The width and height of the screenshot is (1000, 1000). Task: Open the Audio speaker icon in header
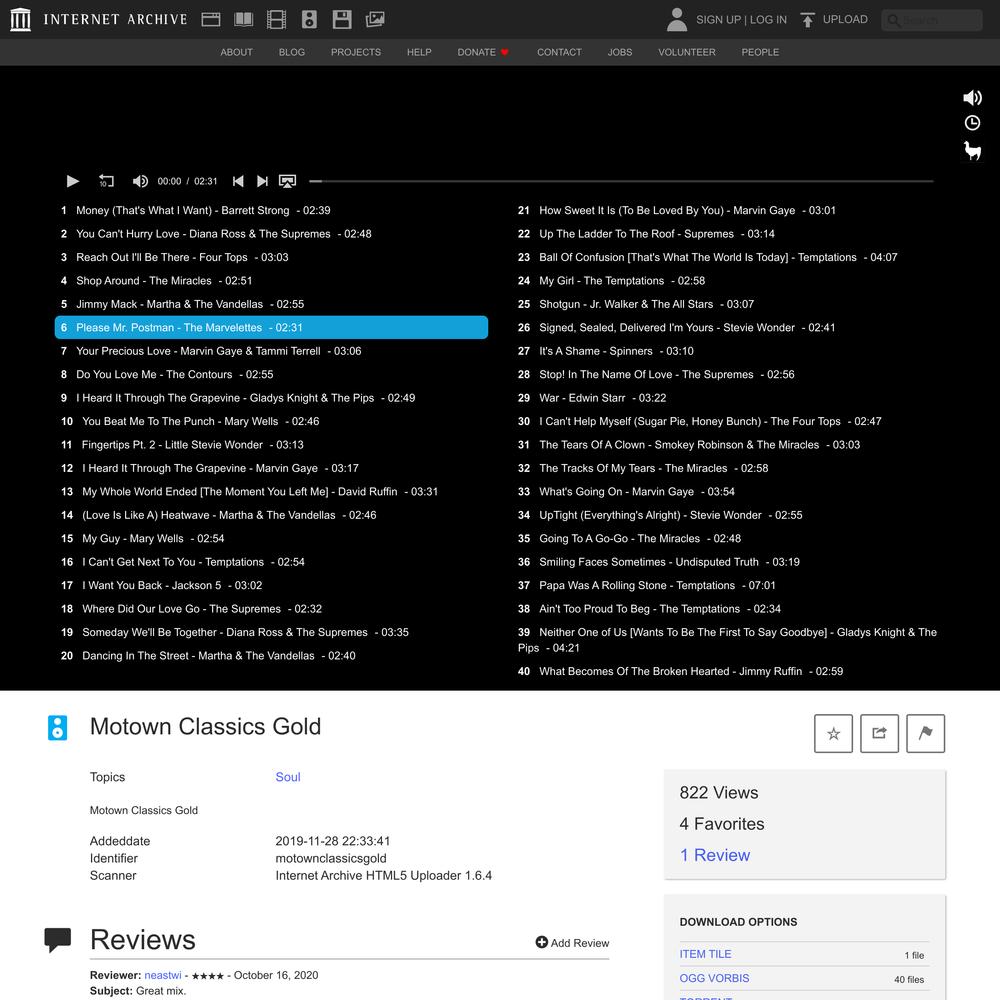[x=309, y=19]
